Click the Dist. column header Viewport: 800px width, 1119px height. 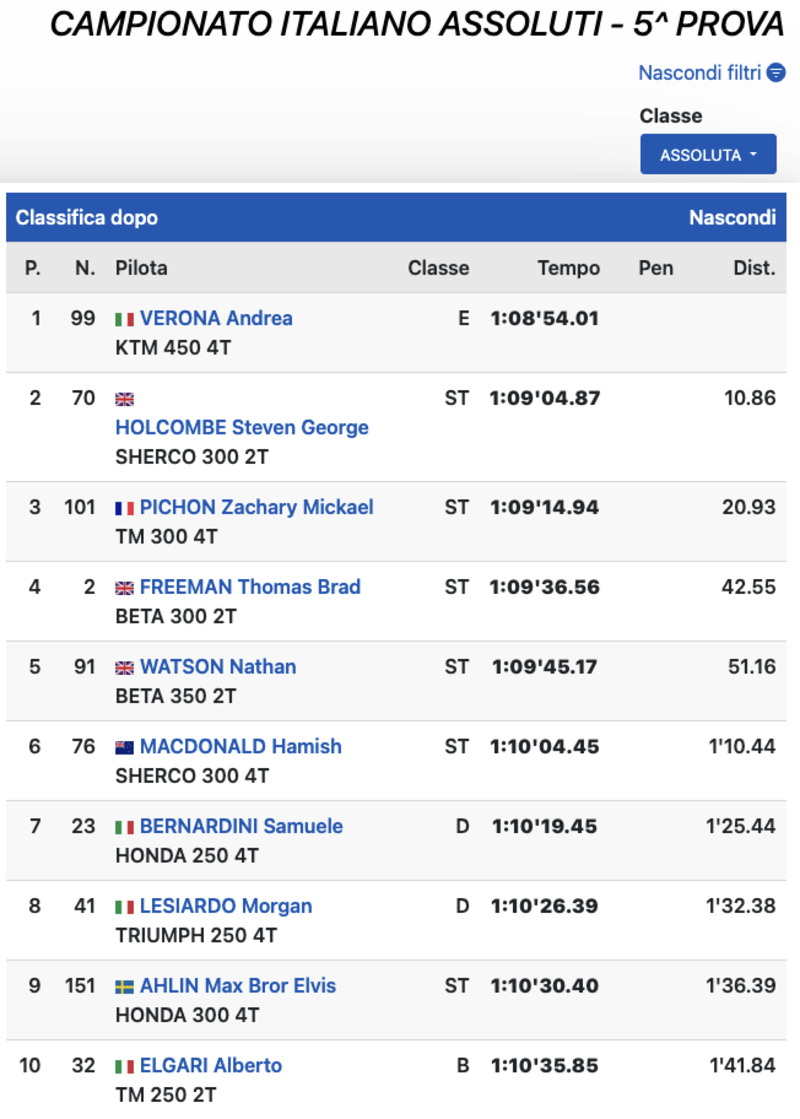coord(753,268)
